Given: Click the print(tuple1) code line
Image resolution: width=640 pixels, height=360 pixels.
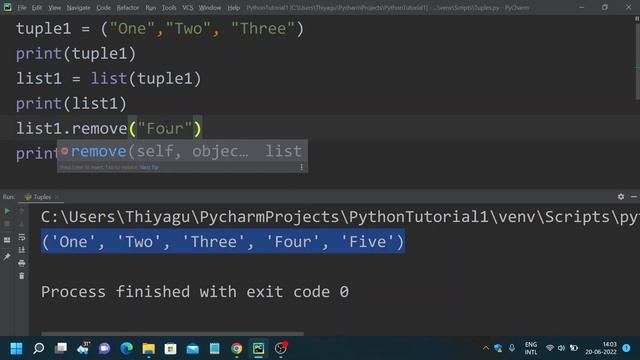Looking at the screenshot, I should [76, 54].
